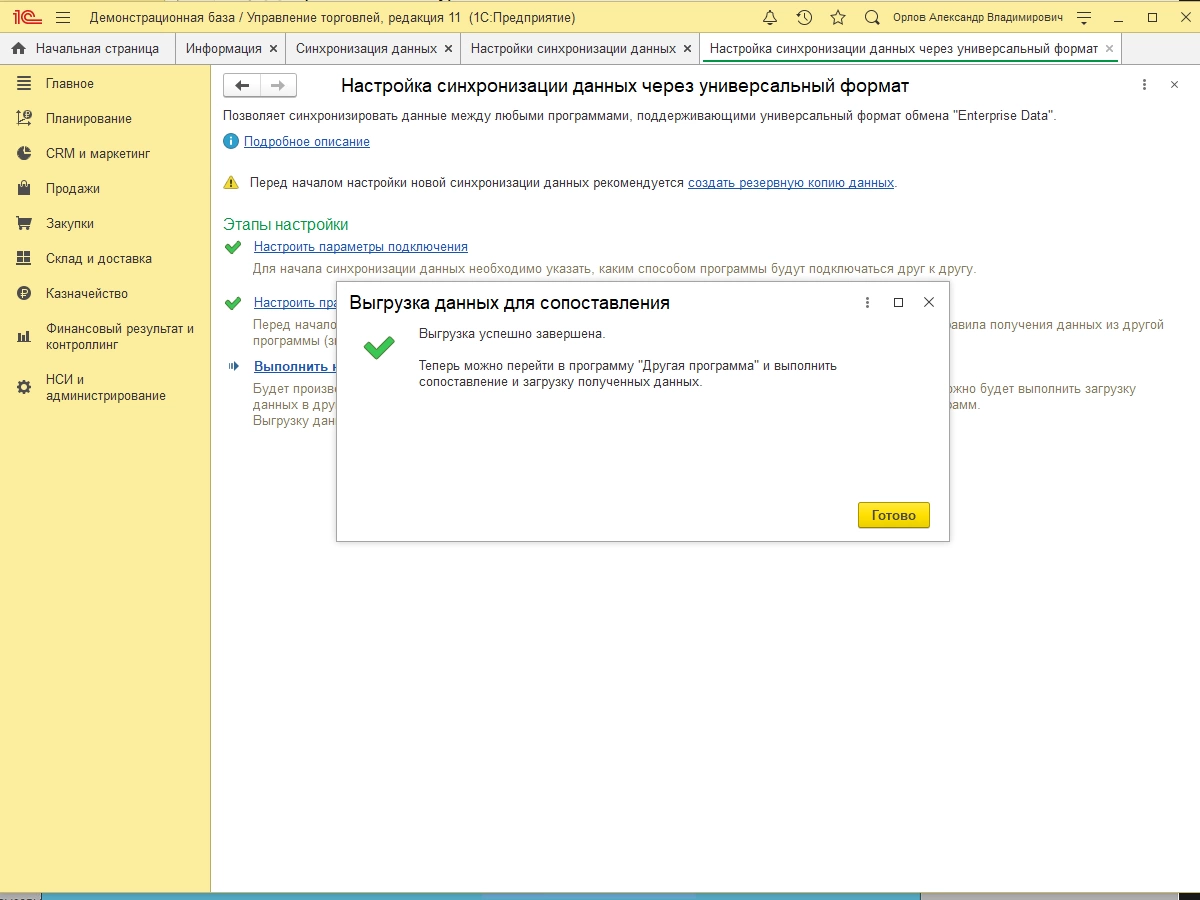Image resolution: width=1200 pixels, height=900 pixels.
Task: Open the 1C main menu logo
Action: (x=26, y=17)
